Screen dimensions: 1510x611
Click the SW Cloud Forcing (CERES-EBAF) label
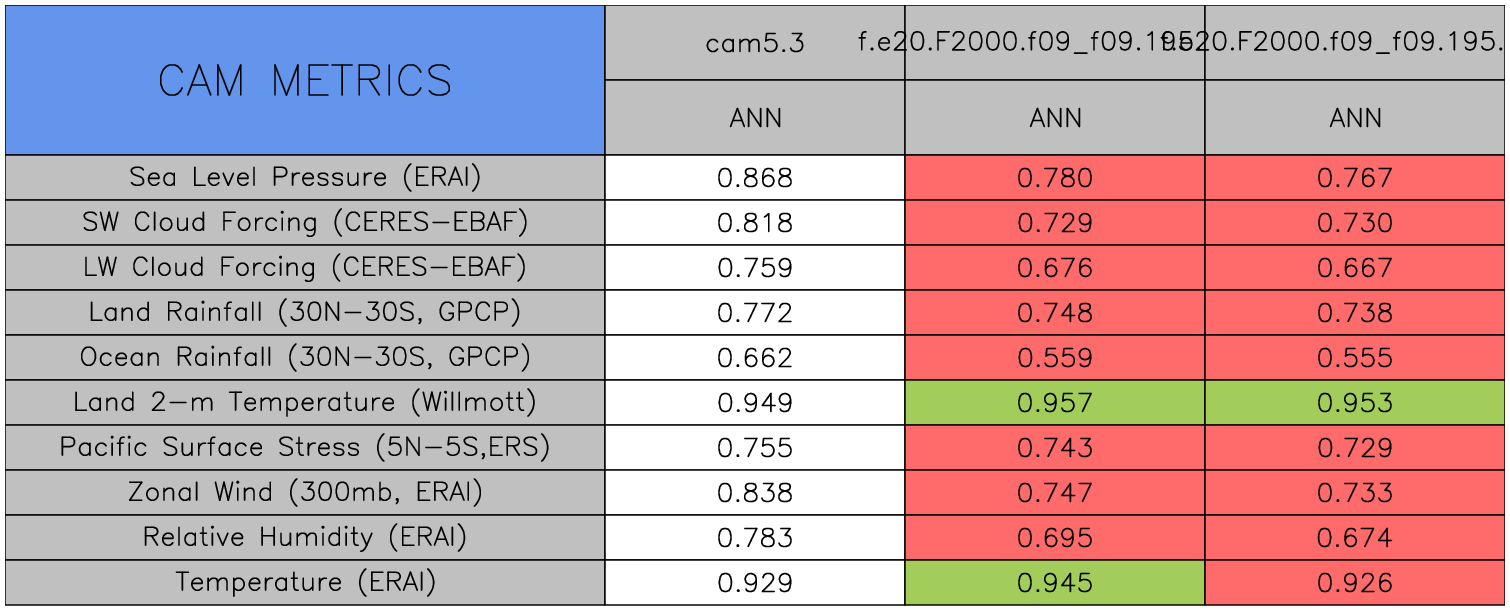click(x=305, y=222)
